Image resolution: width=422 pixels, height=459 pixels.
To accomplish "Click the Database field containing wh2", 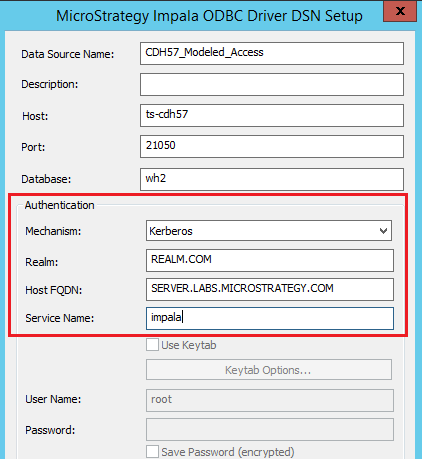I will pos(272,179).
